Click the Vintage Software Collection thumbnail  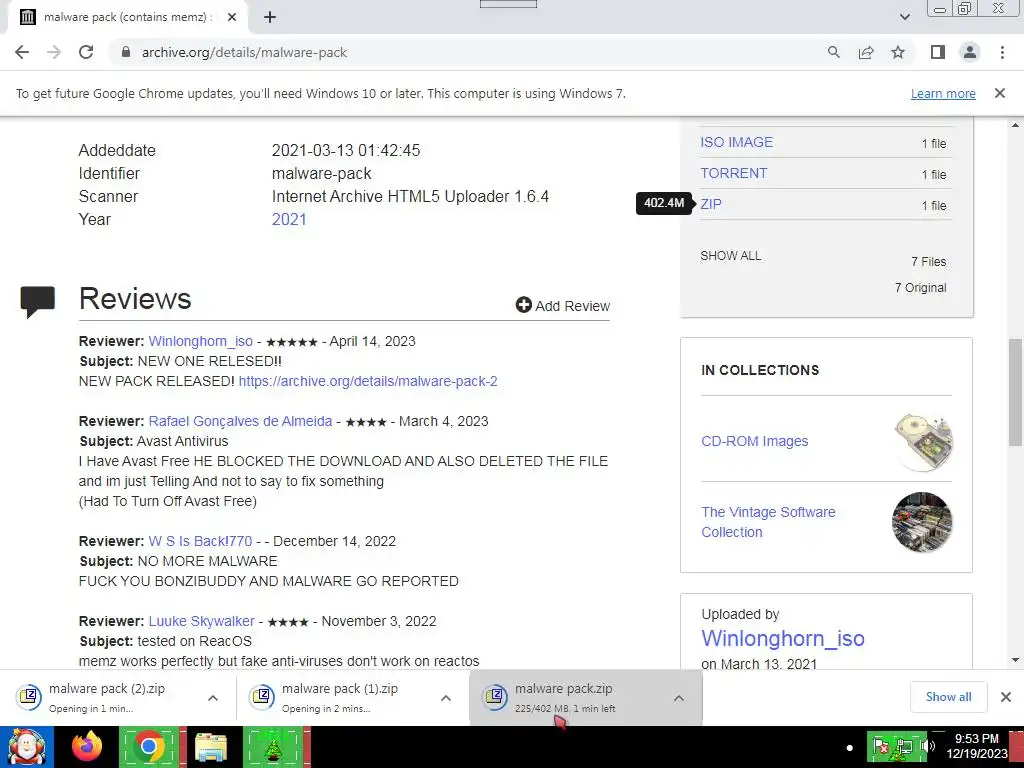[922, 522]
